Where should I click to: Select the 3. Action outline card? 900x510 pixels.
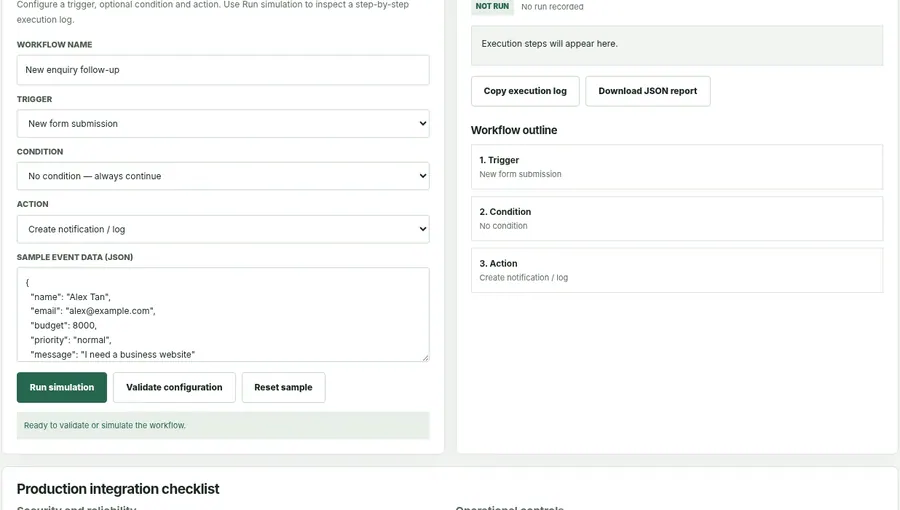[677, 270]
